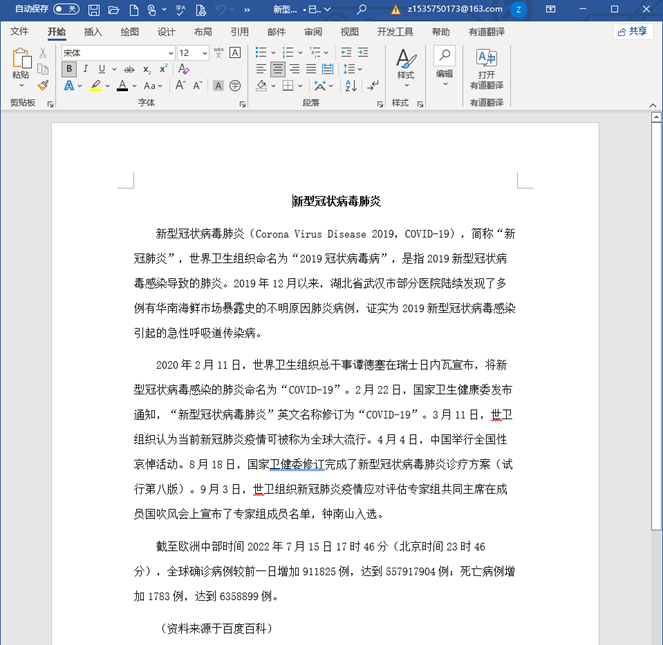Expand the line spacing dropdown
663x645 pixels.
360,69
